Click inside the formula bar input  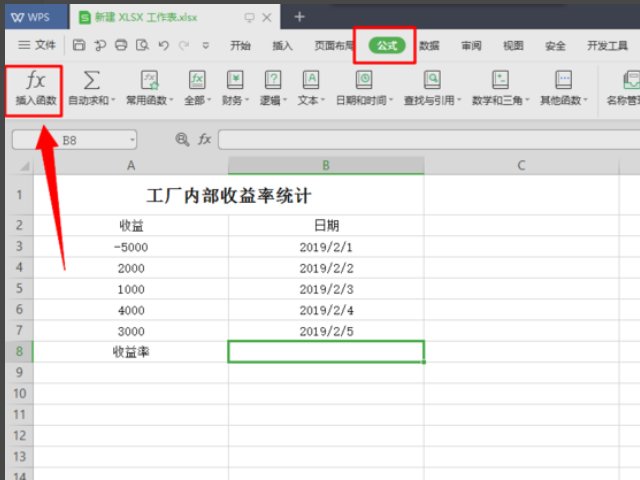(x=429, y=140)
